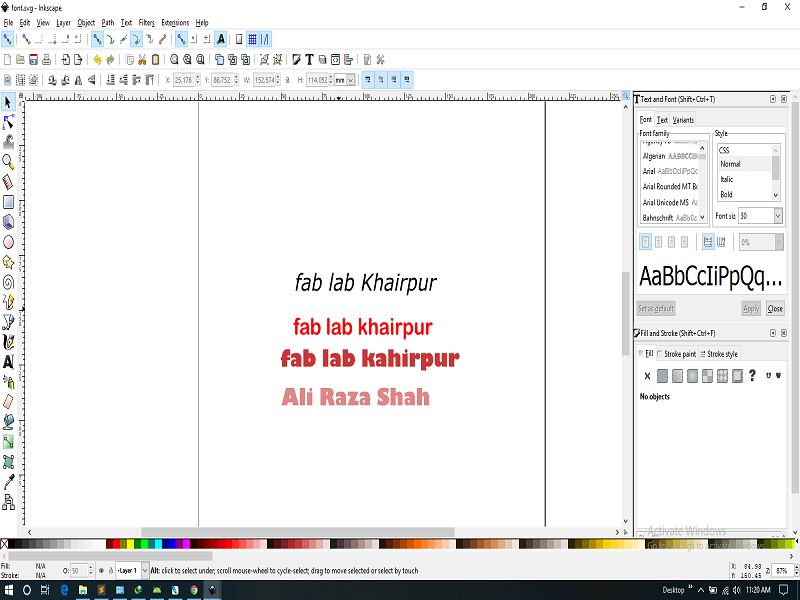Click the Undo arrow icon
800x600 pixels.
[x=97, y=60]
